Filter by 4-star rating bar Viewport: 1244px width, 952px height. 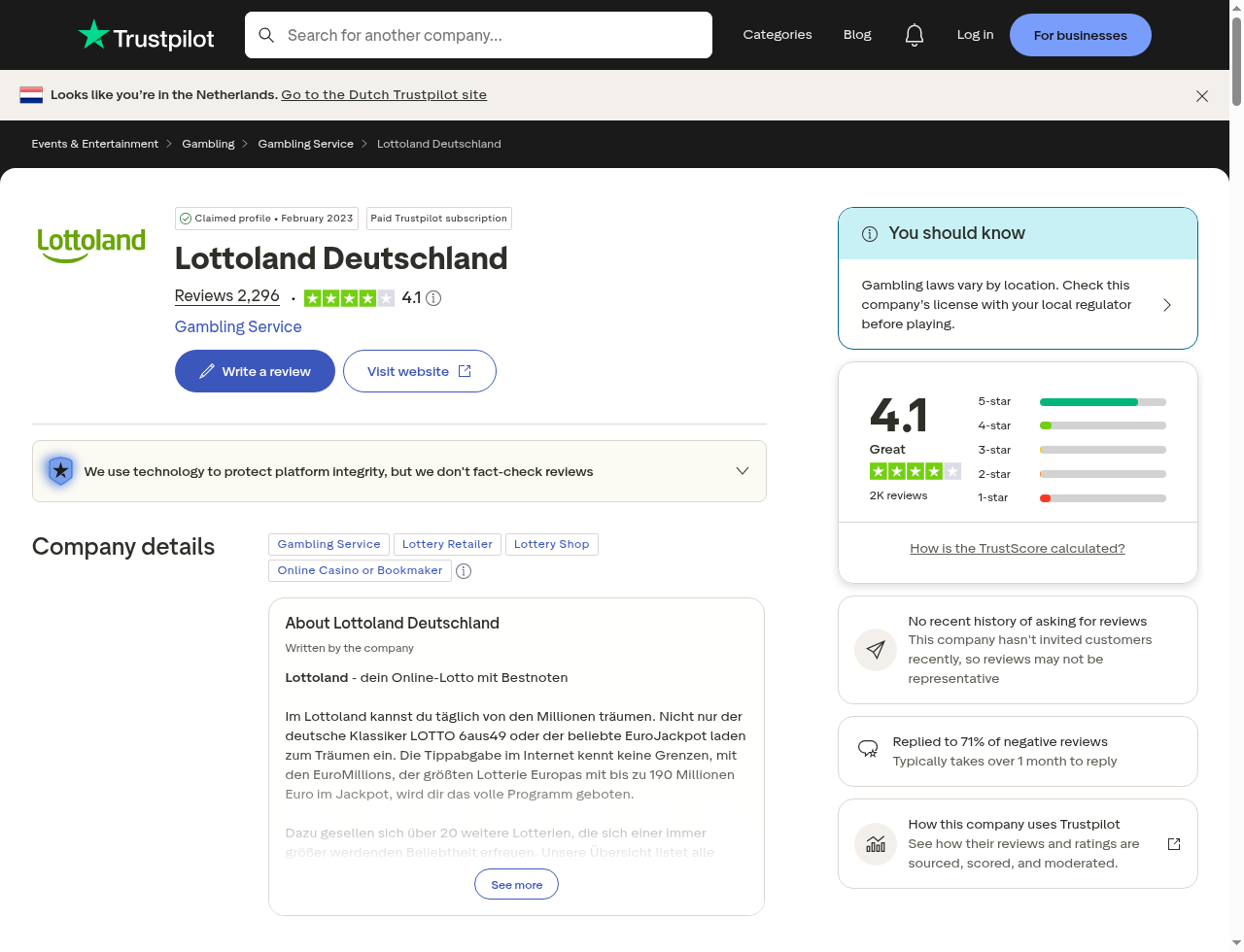tap(1072, 425)
